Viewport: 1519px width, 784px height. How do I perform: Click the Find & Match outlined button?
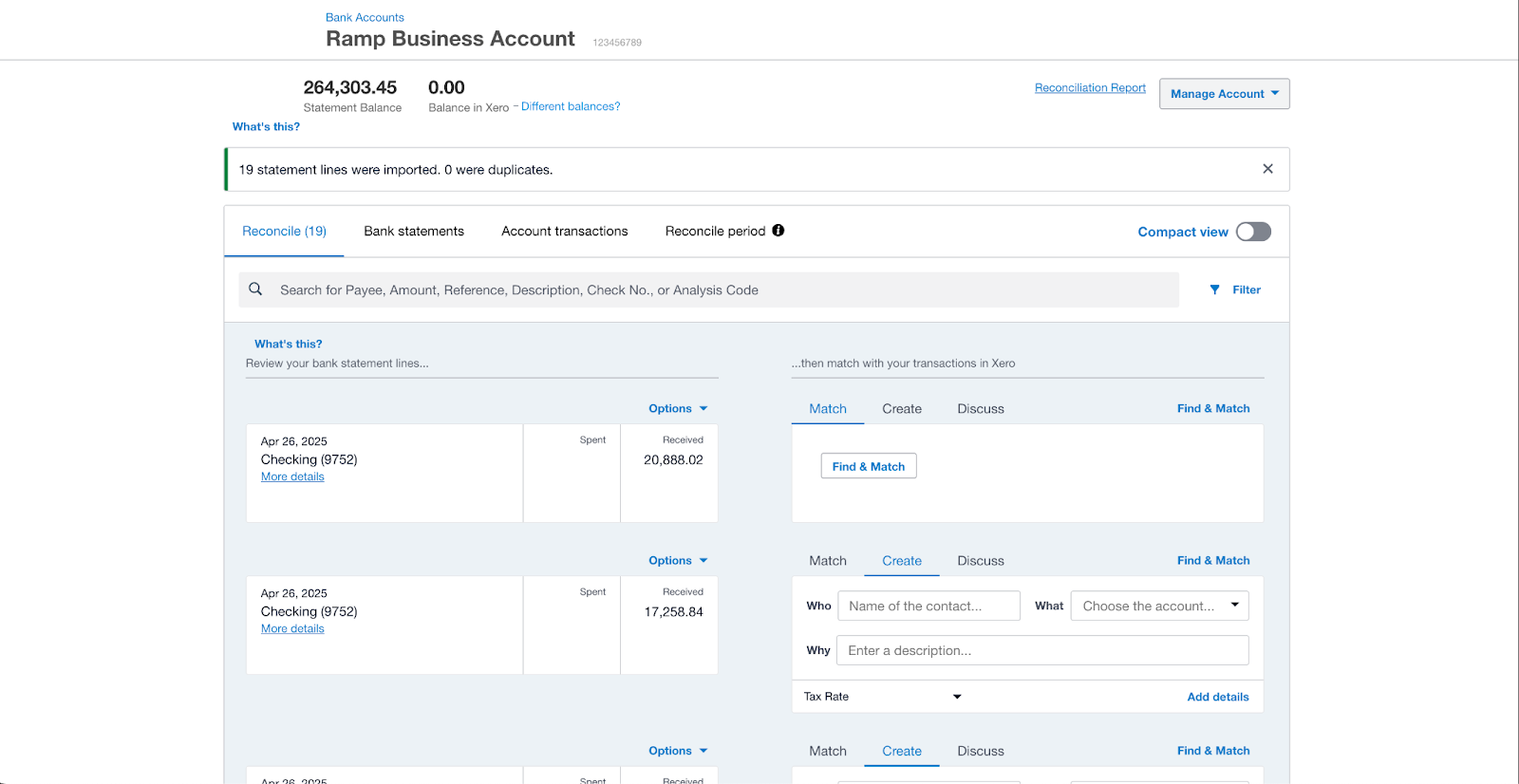[869, 466]
